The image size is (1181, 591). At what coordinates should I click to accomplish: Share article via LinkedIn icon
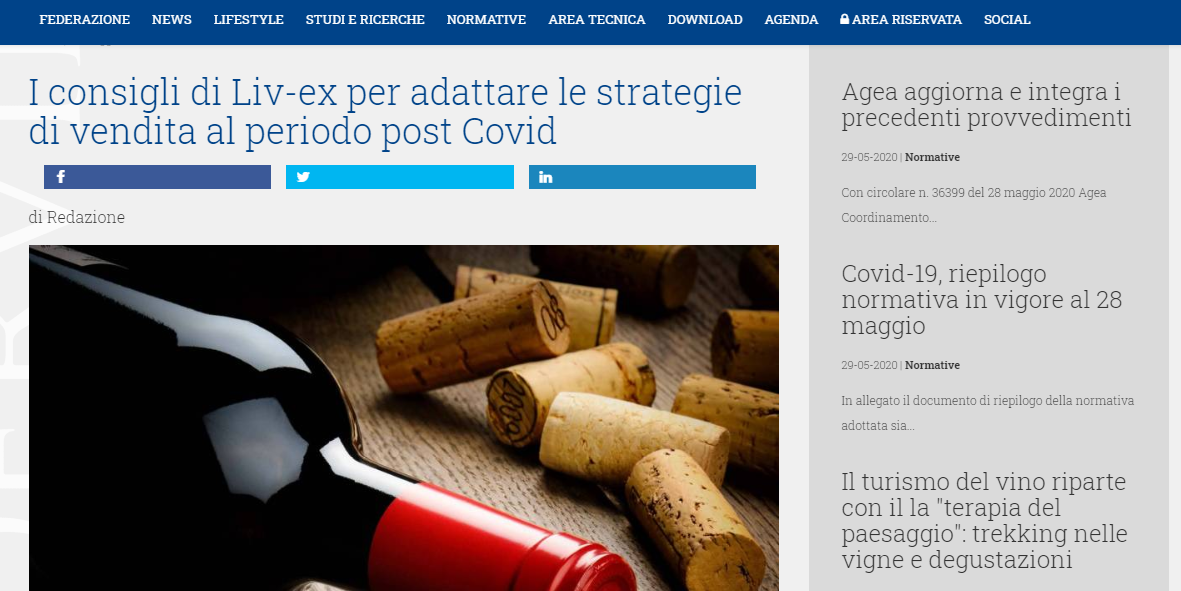click(545, 177)
